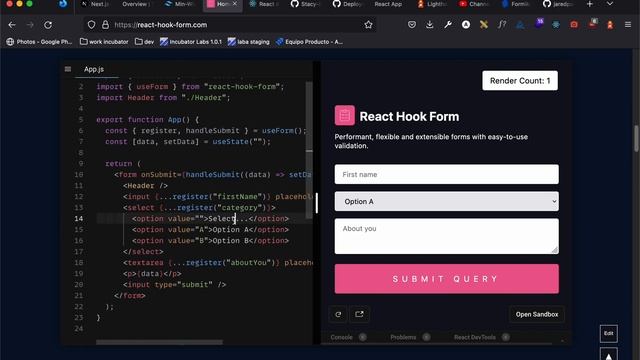Open Equipo Producto bookmark
Viewport: 640px width, 360px height.
pyautogui.click(x=309, y=42)
